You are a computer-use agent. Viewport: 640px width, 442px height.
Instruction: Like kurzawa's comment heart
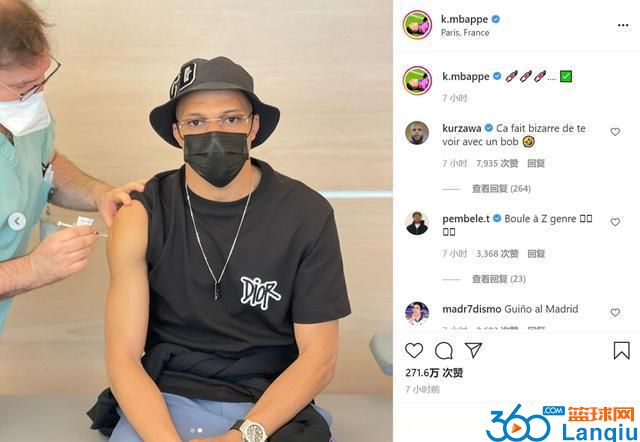pos(615,131)
